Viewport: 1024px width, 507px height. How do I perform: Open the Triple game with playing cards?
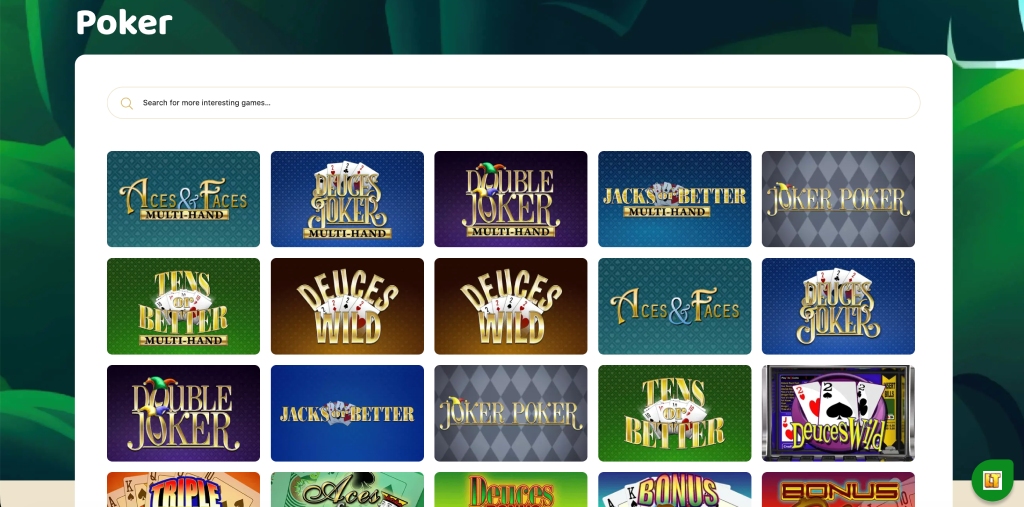(x=184, y=489)
